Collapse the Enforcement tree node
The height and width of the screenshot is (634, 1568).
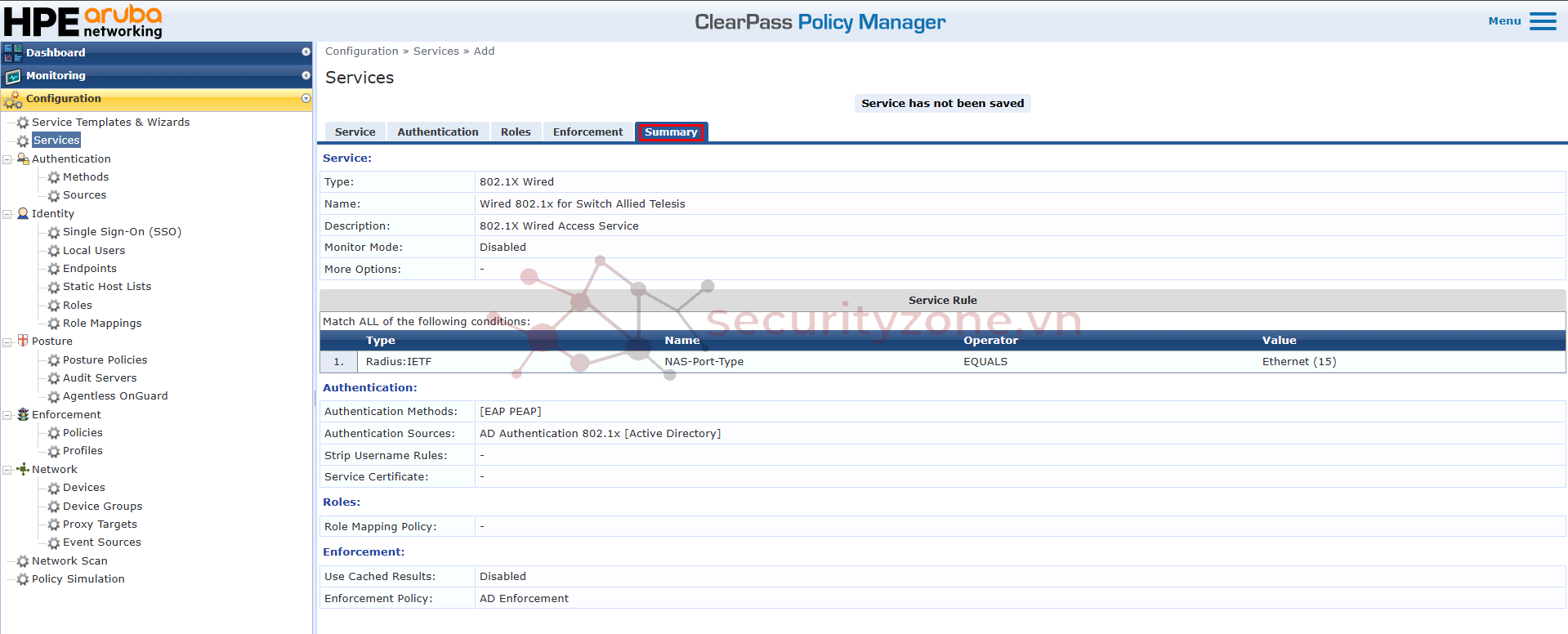click(x=7, y=415)
